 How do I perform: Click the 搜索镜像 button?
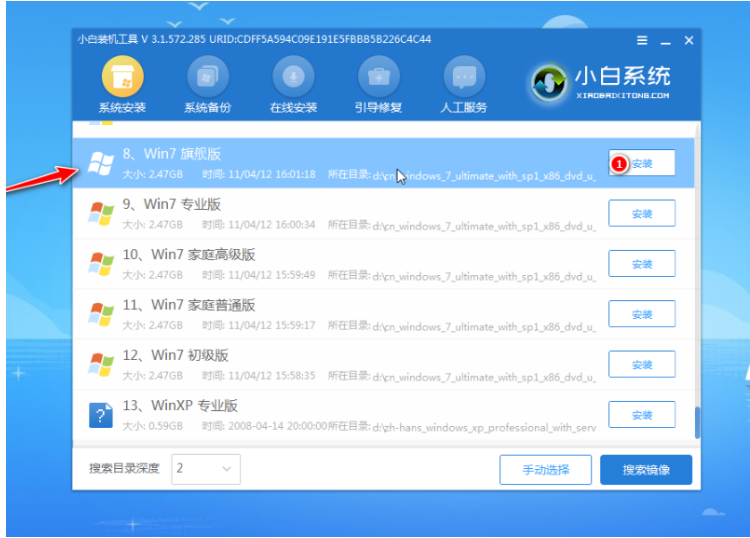click(645, 469)
